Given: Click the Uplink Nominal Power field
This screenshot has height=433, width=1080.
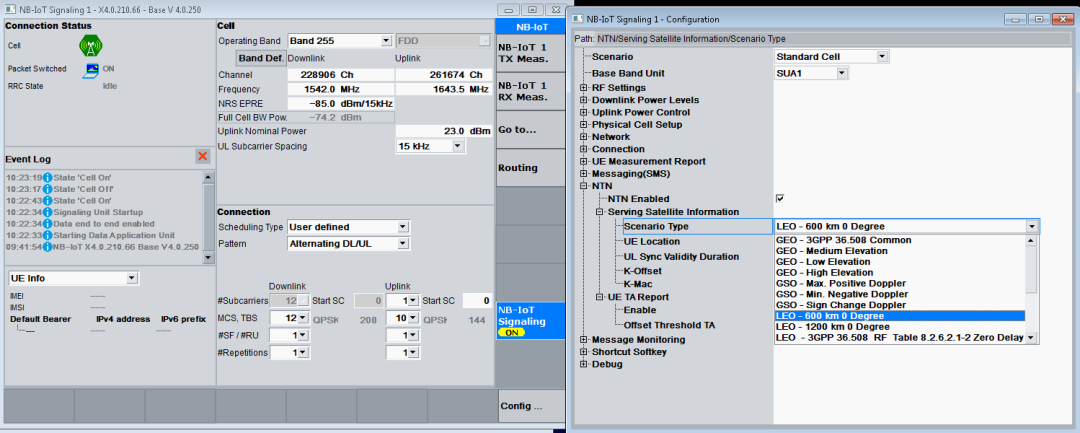Looking at the screenshot, I should click(x=443, y=131).
